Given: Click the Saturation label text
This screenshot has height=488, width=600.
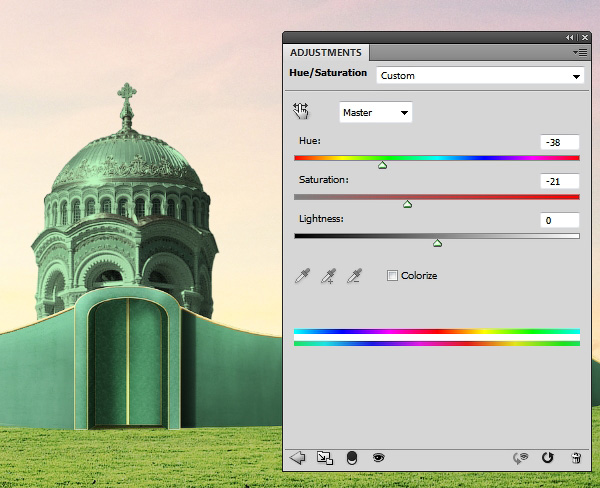Looking at the screenshot, I should pos(324,180).
